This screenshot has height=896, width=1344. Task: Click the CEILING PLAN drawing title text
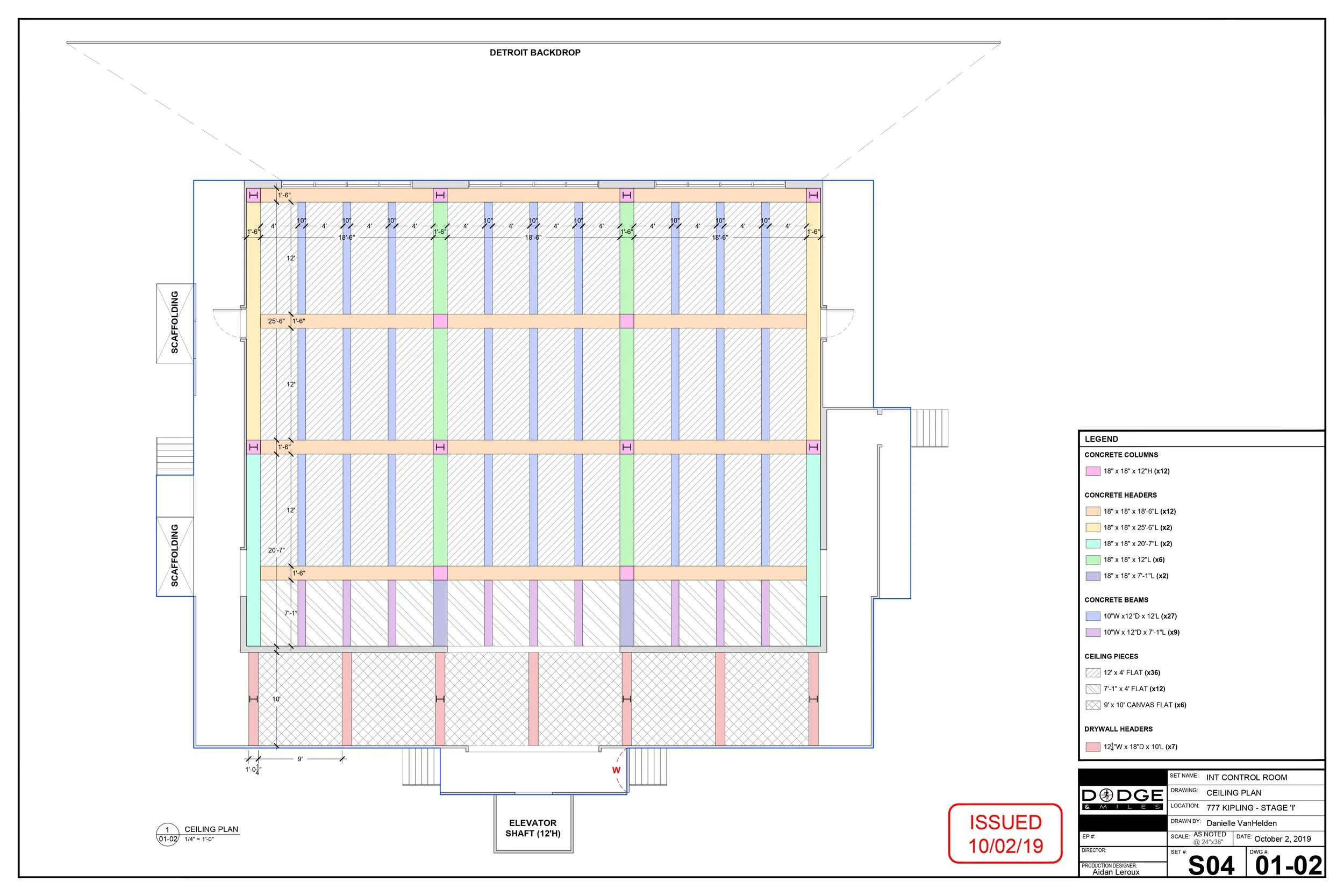coord(211,829)
